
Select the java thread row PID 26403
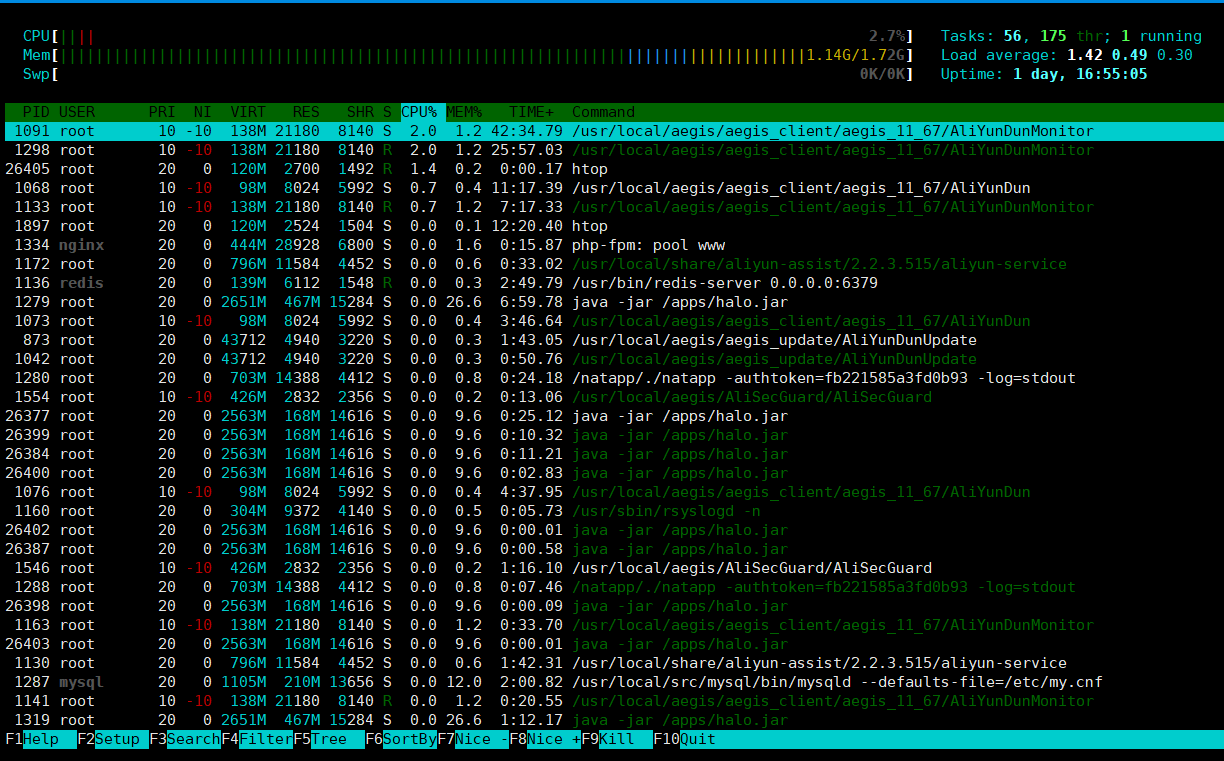pyautogui.click(x=612, y=644)
